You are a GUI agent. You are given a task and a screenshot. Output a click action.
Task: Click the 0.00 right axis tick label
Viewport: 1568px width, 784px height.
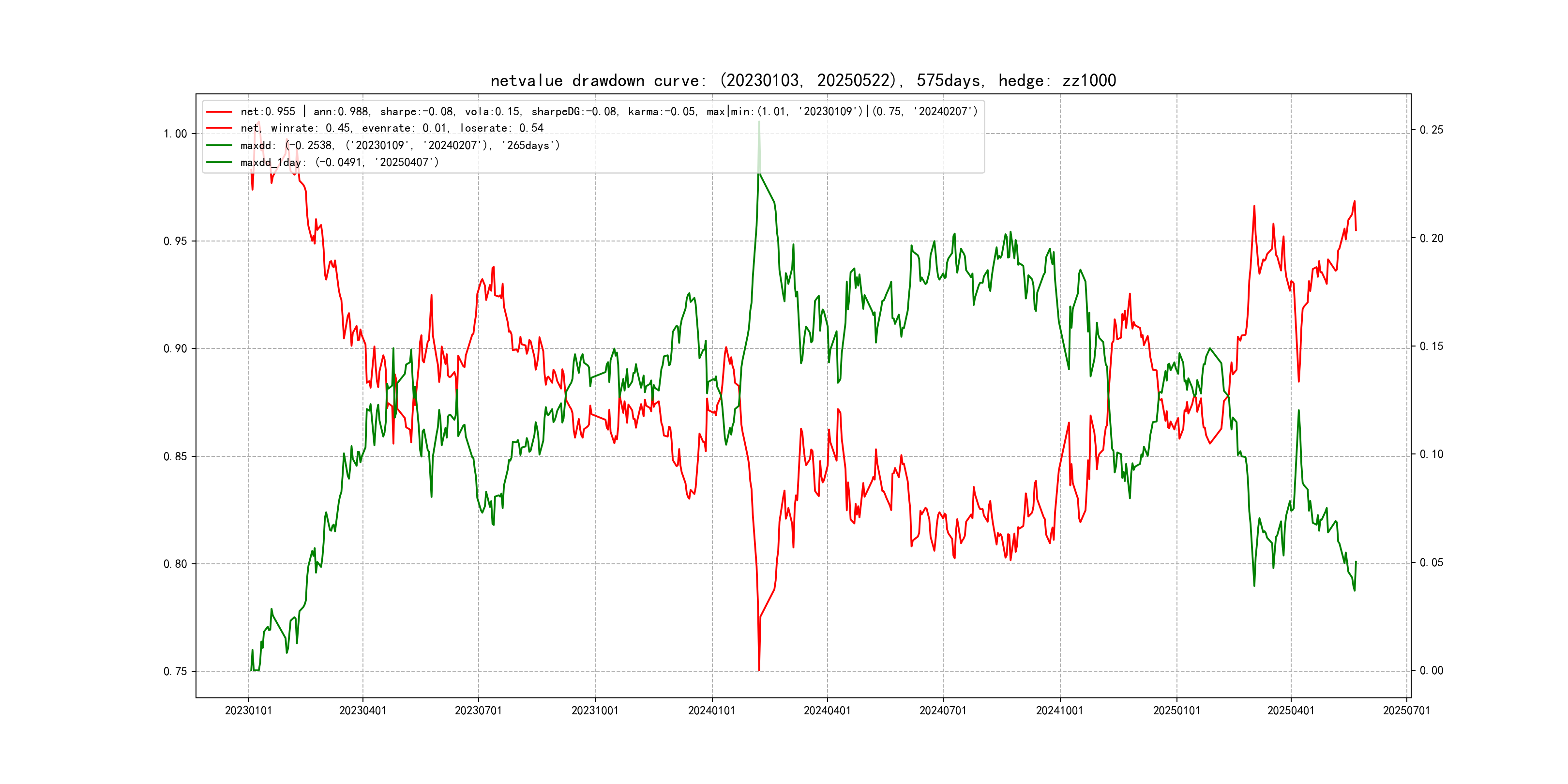pos(1431,670)
